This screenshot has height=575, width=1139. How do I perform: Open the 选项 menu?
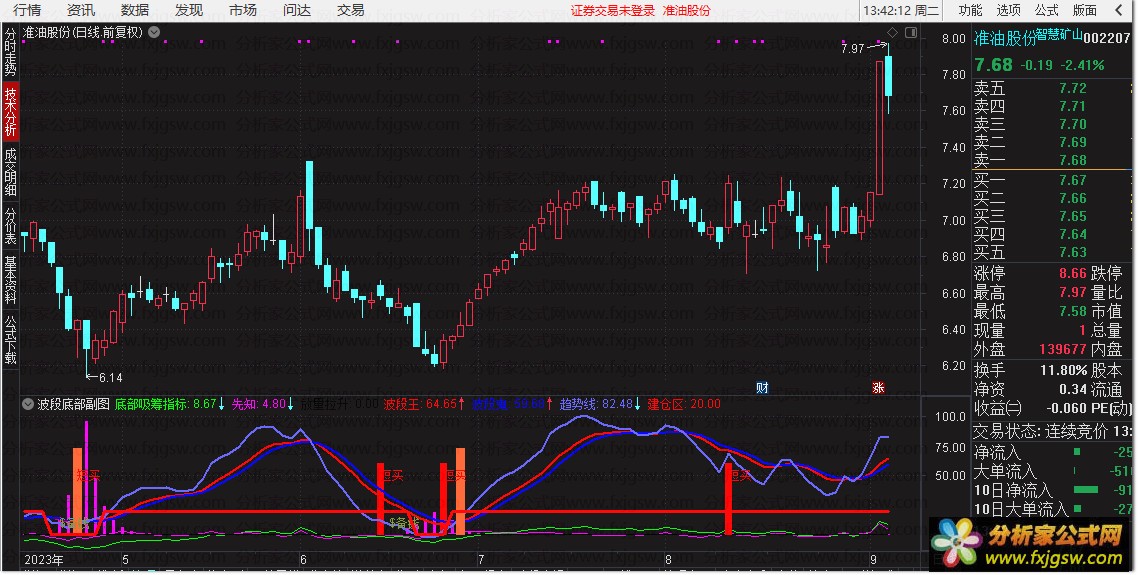[x=1008, y=10]
